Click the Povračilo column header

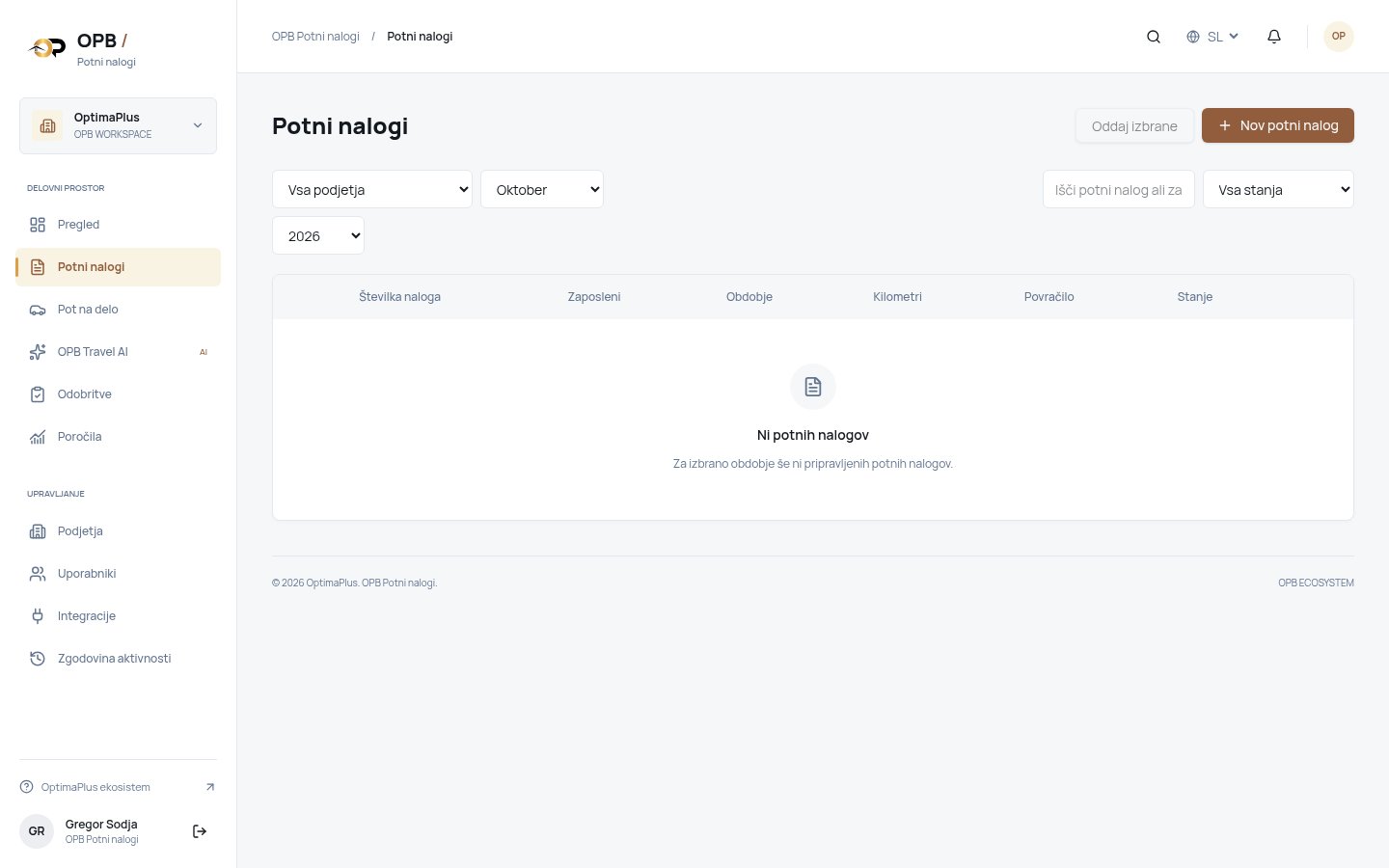[x=1049, y=297]
